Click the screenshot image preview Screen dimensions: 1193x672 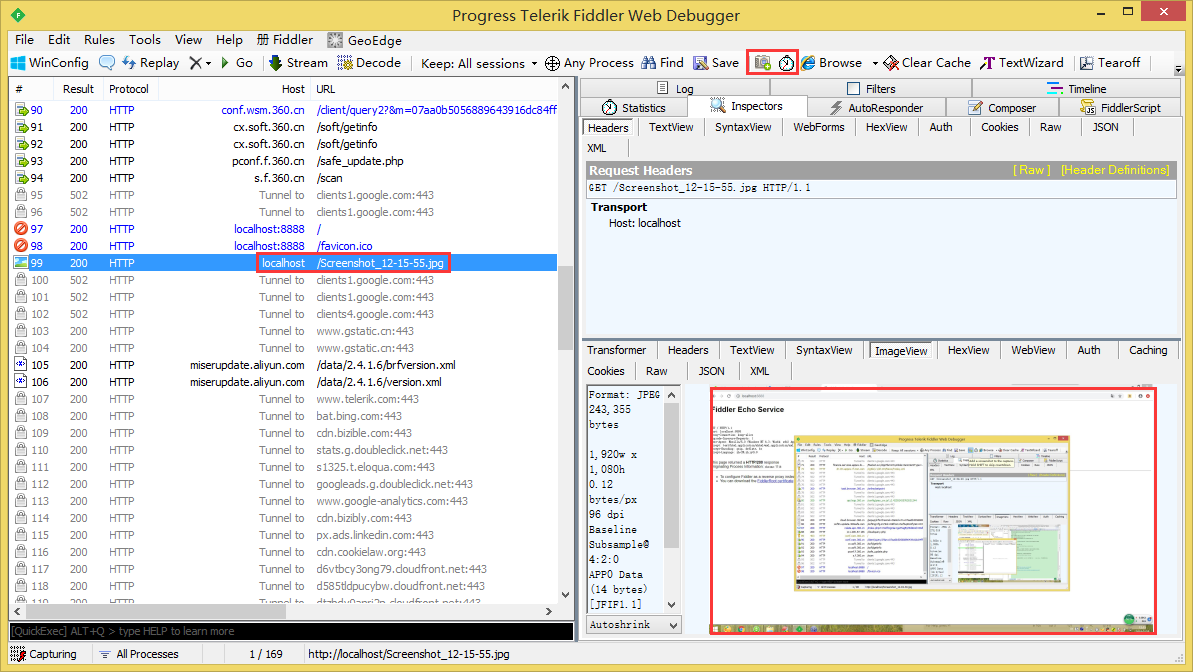click(x=933, y=510)
